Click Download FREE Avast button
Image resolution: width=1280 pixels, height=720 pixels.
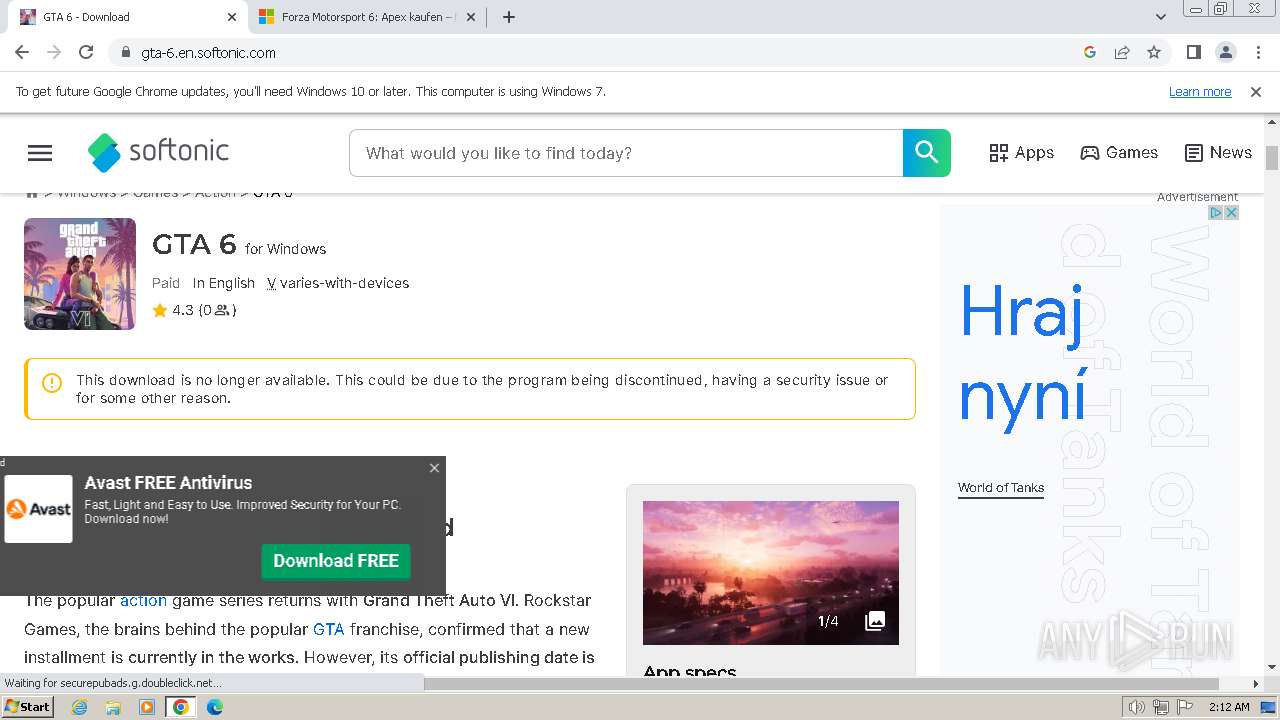(x=336, y=561)
